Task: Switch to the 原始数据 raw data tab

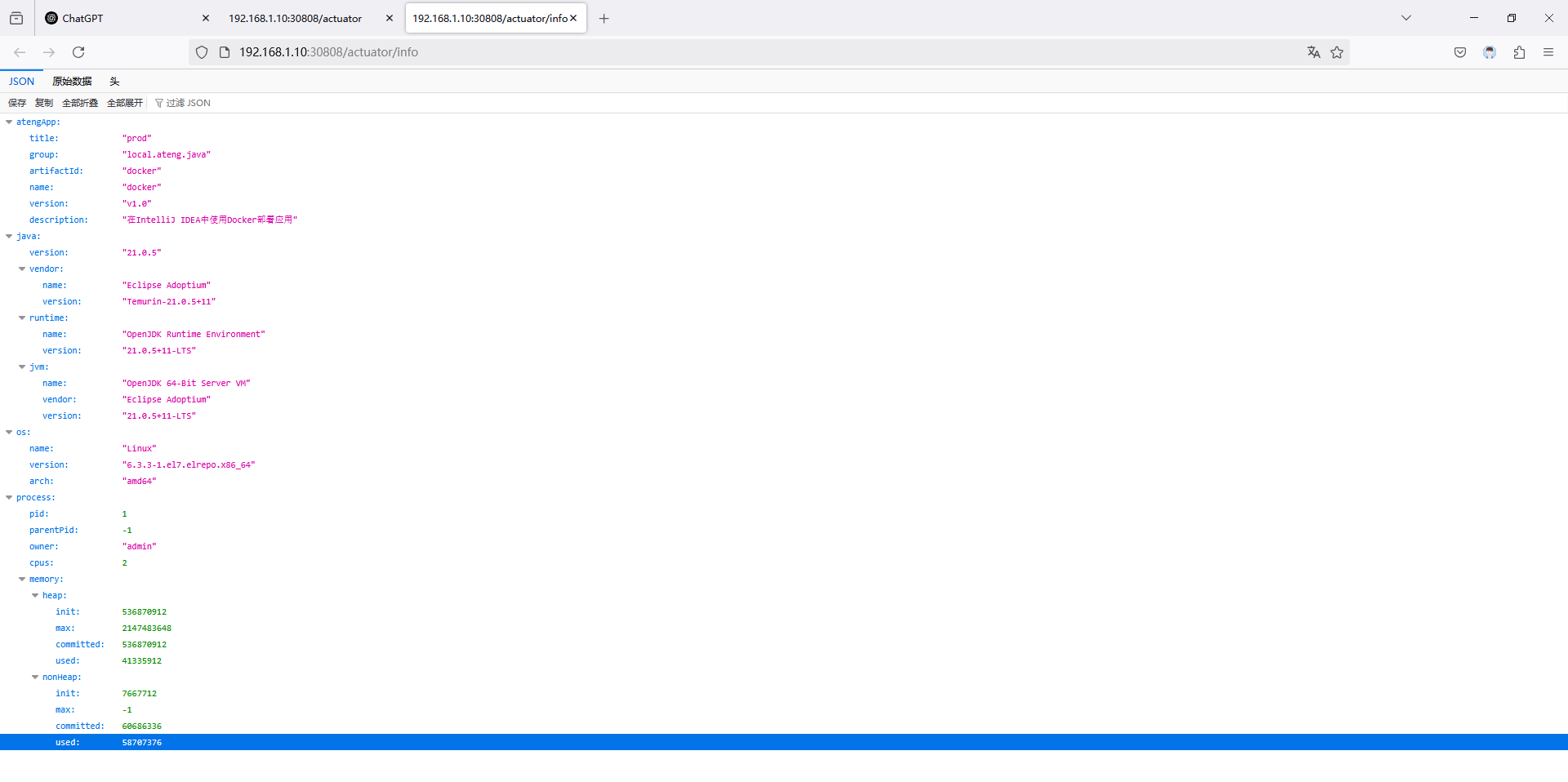Action: (x=72, y=82)
